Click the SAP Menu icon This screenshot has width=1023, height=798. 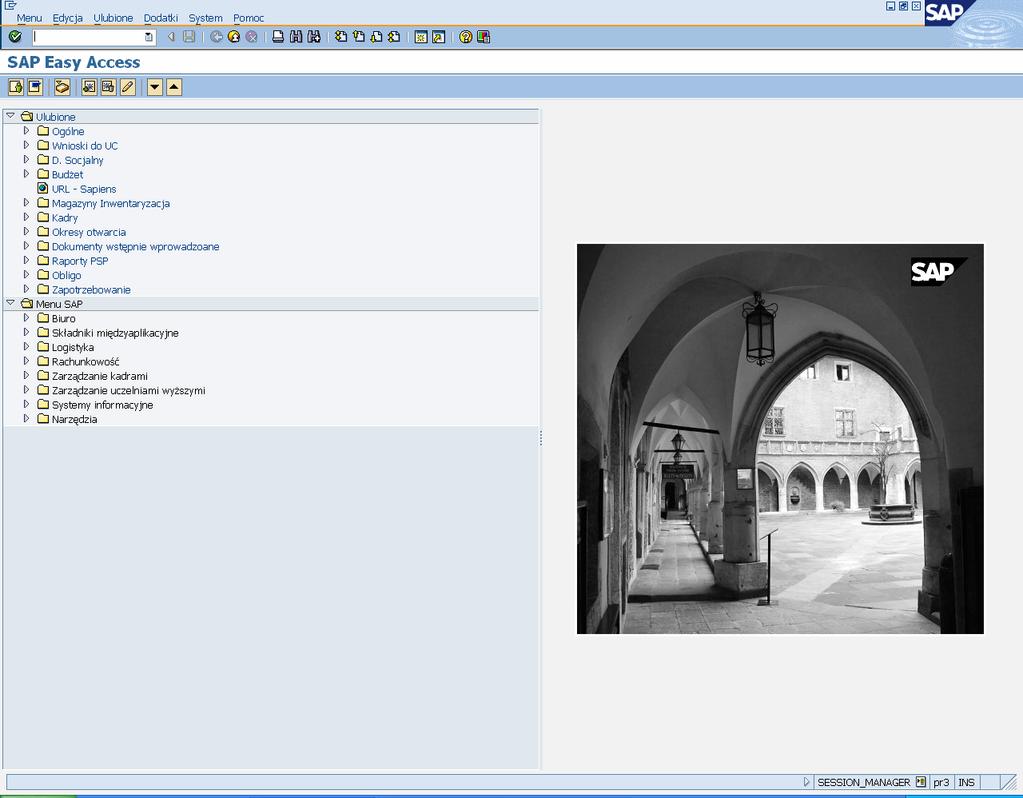[35, 87]
